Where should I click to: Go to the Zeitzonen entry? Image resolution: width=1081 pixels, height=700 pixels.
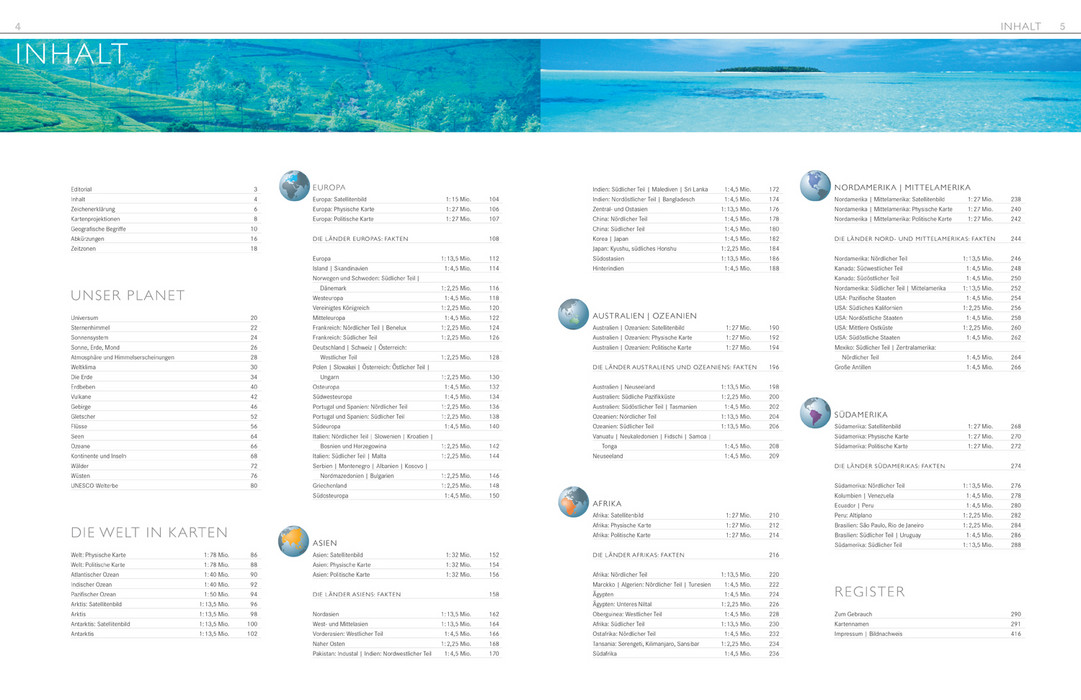(x=83, y=249)
